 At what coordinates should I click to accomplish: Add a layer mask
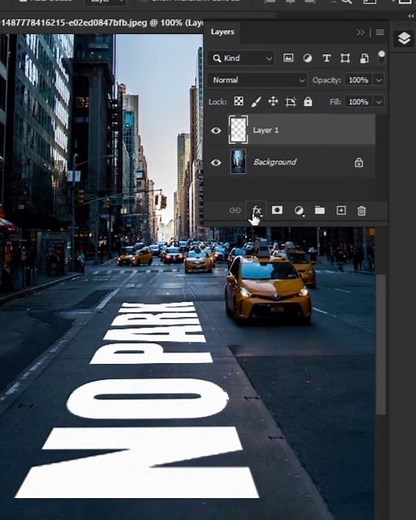277,210
